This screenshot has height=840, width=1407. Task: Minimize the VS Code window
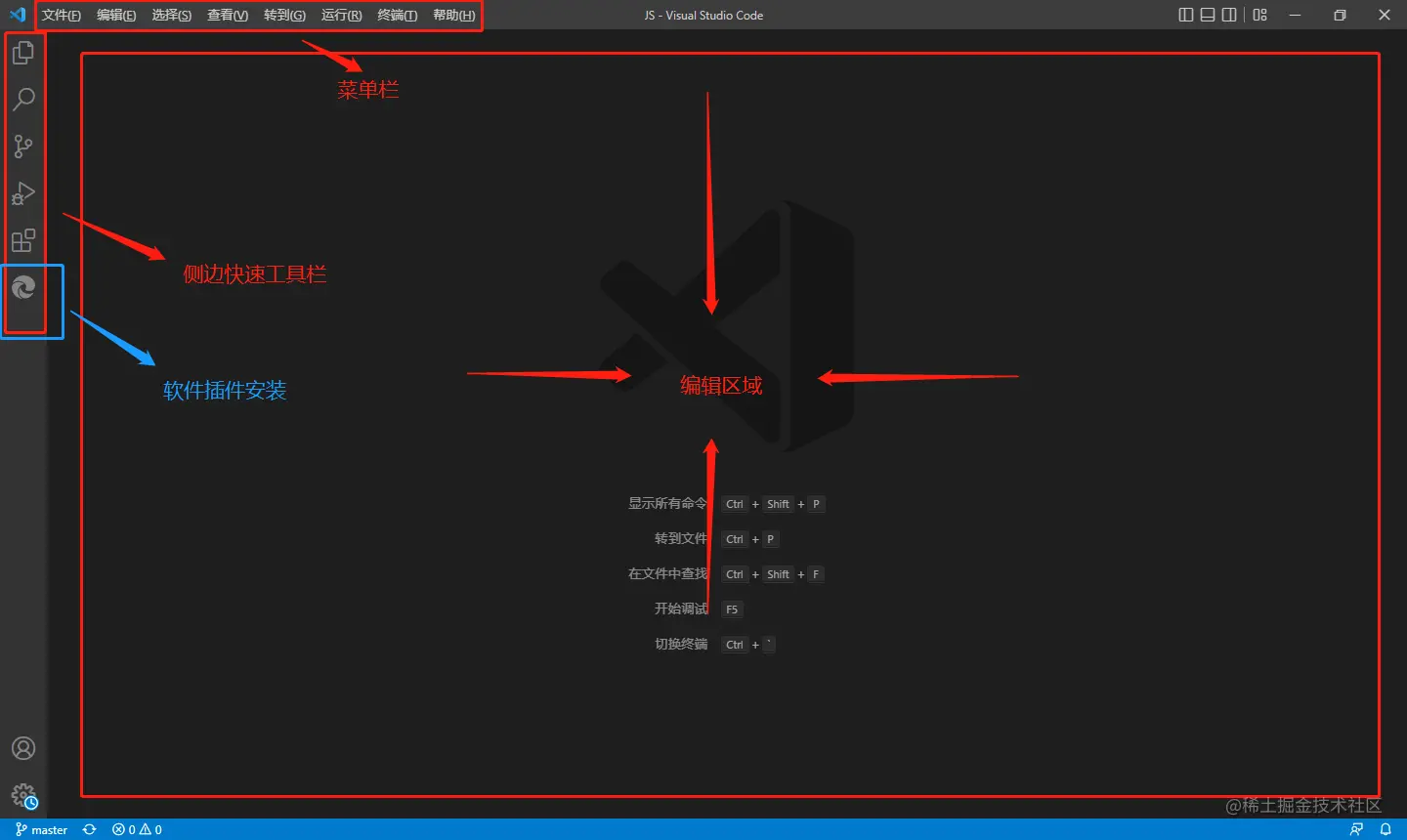point(1295,15)
